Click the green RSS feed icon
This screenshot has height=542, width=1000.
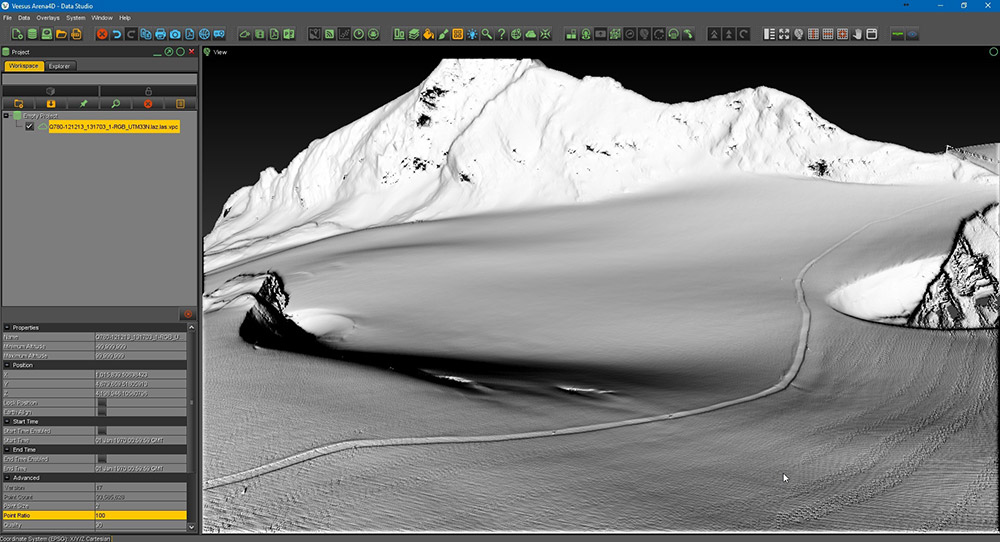pos(329,34)
